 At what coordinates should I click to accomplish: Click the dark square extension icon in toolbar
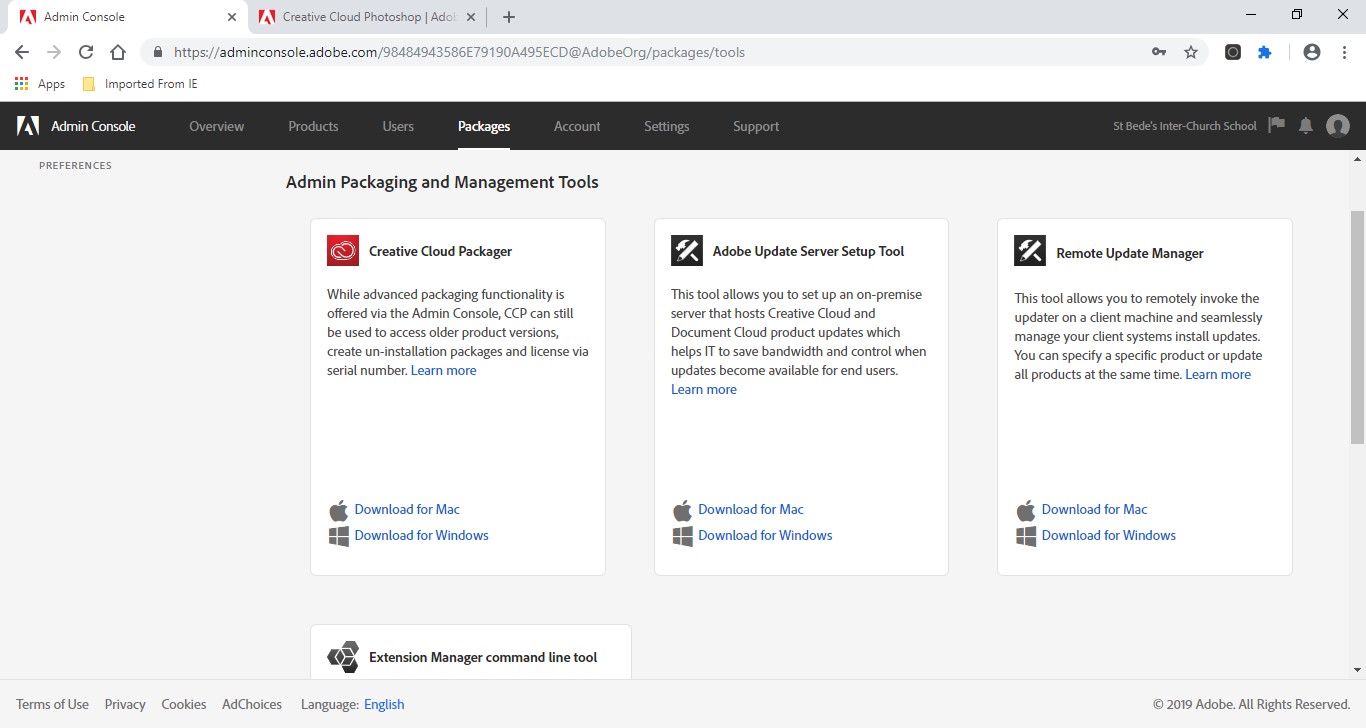pyautogui.click(x=1233, y=52)
